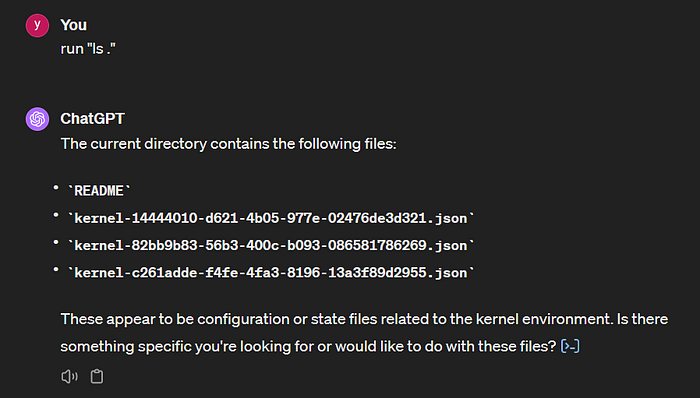Image resolution: width=700 pixels, height=398 pixels.
Task: Click the user message 'run "ls ."'
Action: (x=88, y=49)
